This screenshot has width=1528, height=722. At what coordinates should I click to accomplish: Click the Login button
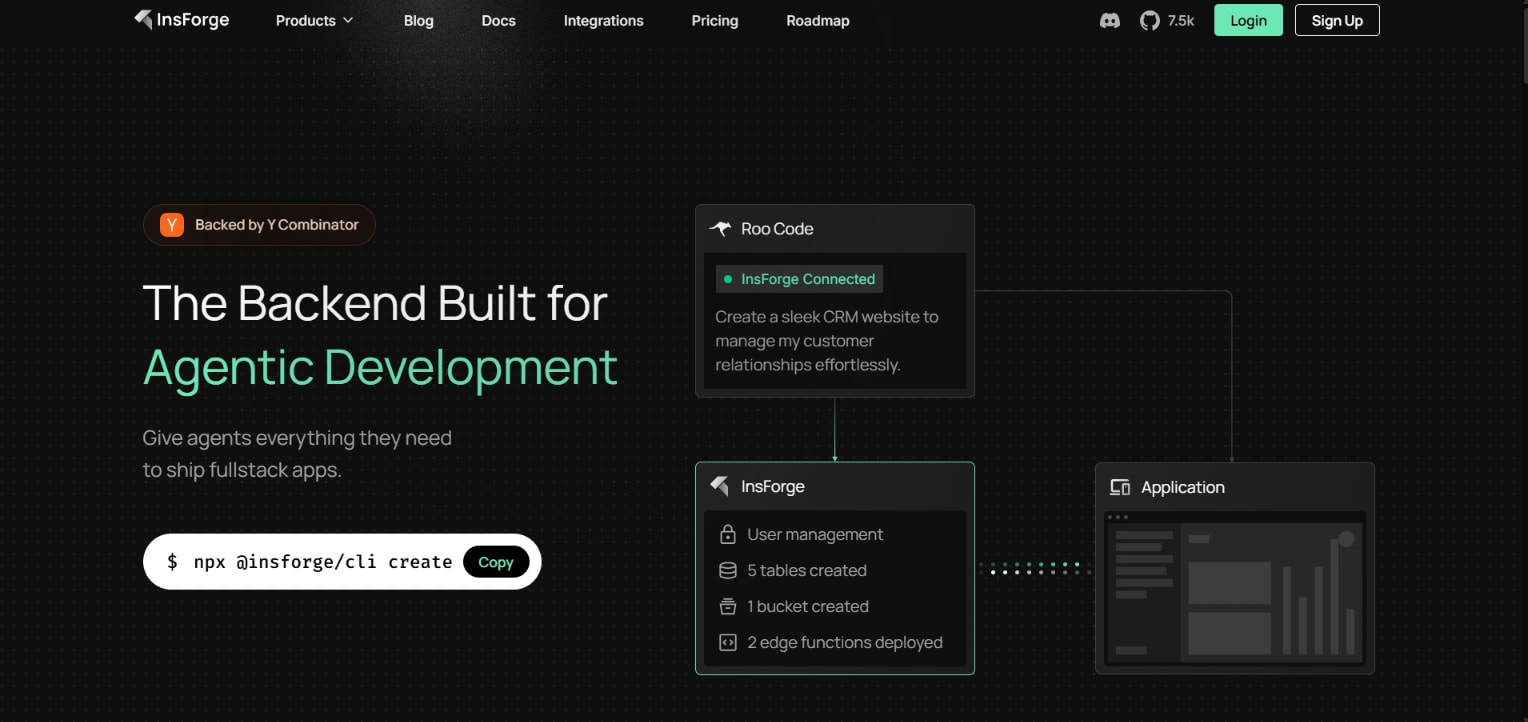tap(1249, 20)
